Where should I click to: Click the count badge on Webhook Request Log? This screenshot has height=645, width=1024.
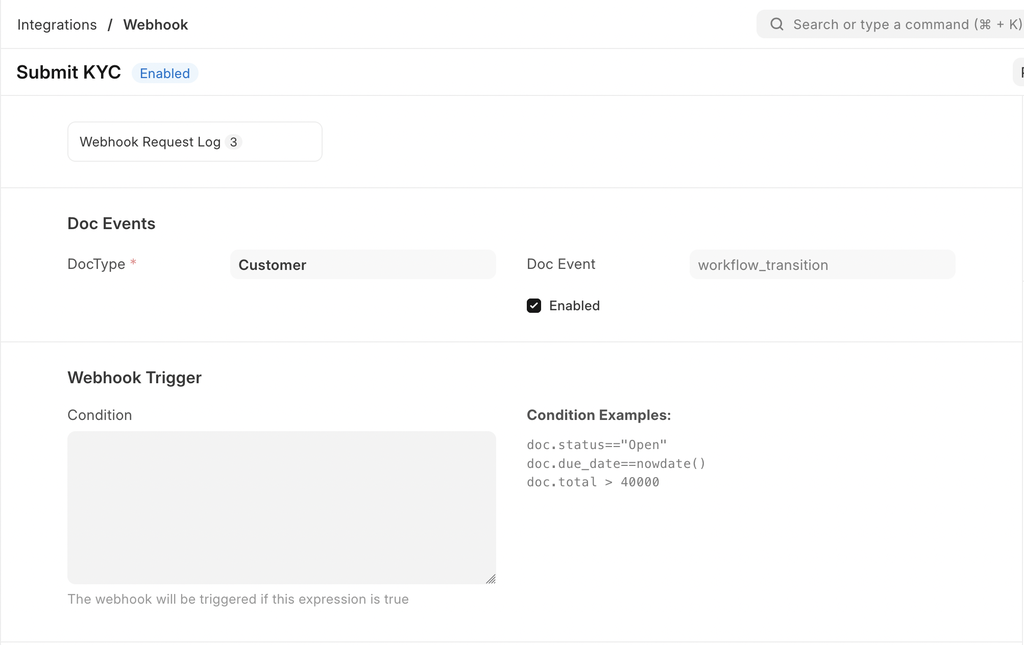coord(233,141)
